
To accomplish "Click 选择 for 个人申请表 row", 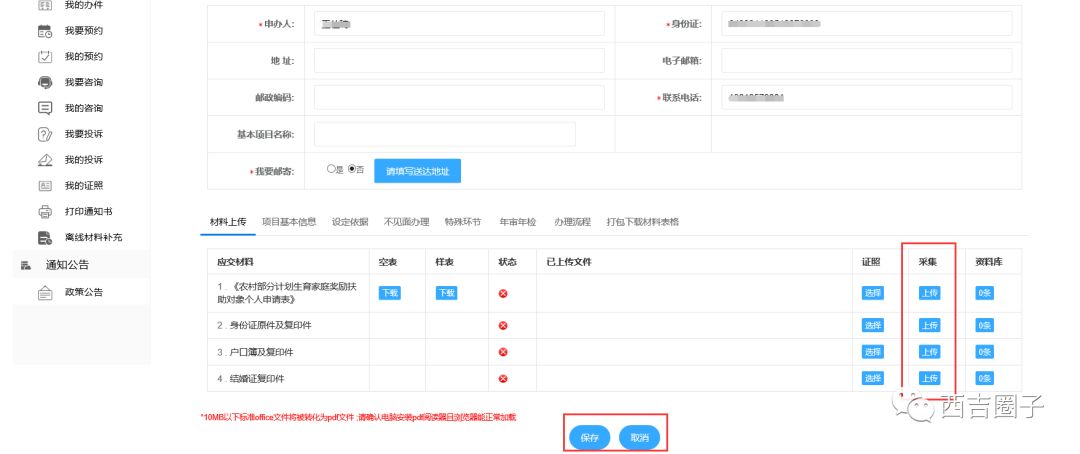I will coord(872,293).
